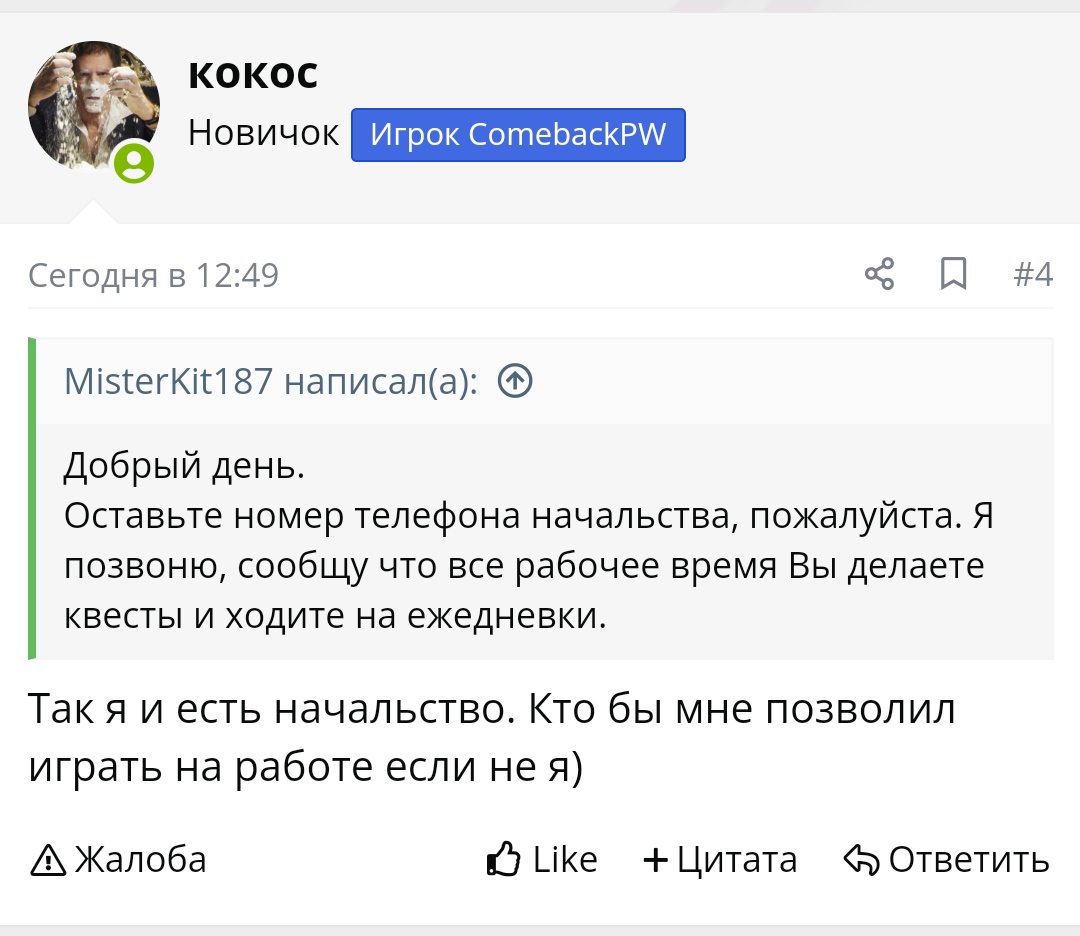Click the Новичок user title
The image size is (1080, 936).
tap(264, 133)
